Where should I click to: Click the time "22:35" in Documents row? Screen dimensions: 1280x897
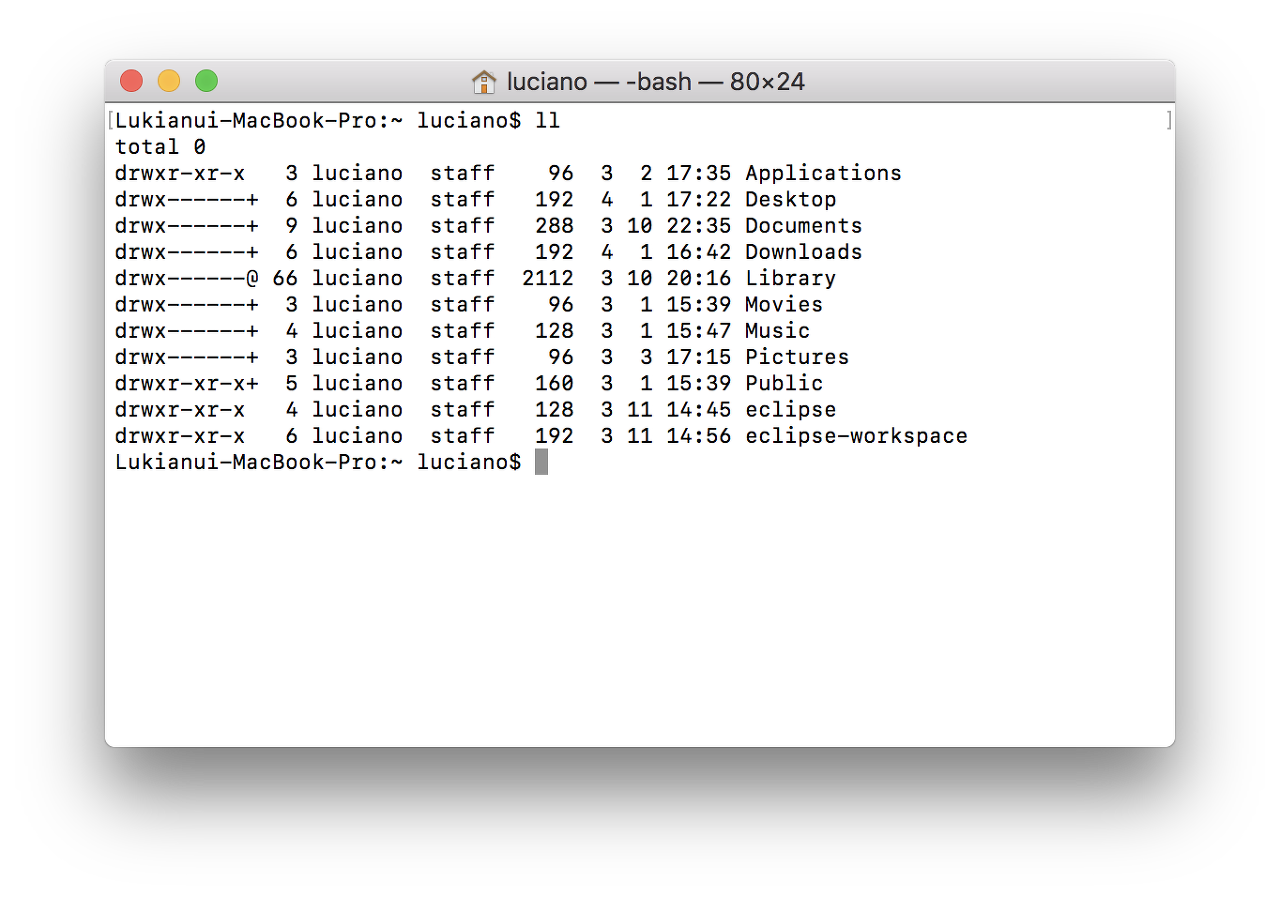(x=699, y=226)
